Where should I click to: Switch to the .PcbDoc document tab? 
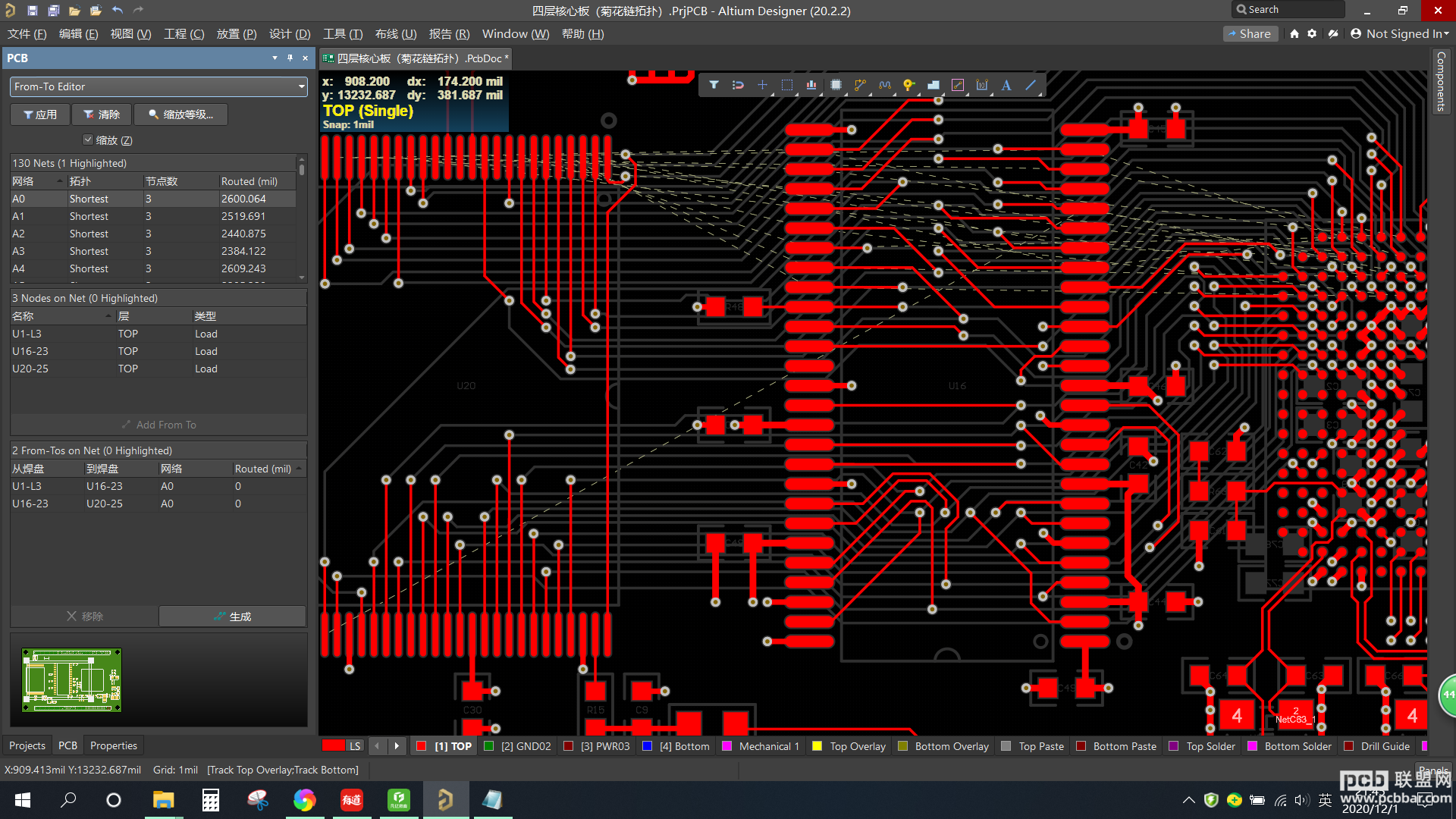[416, 58]
